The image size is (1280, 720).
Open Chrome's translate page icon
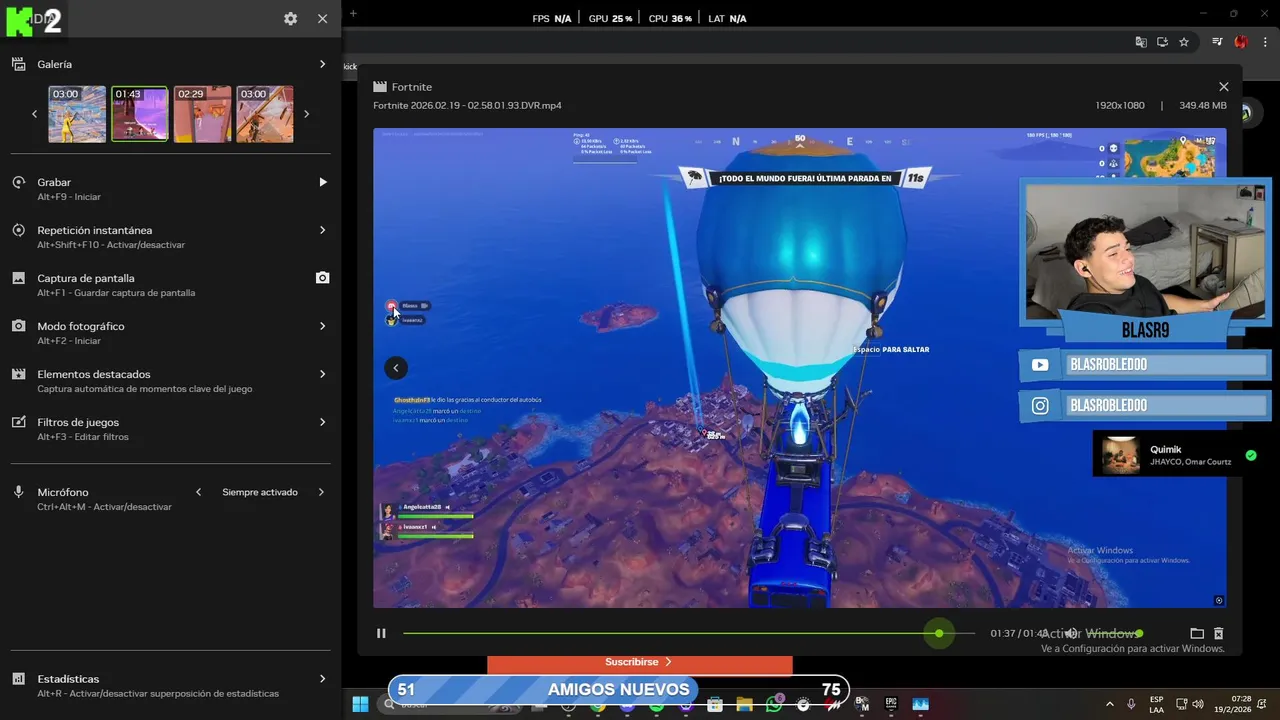(x=1141, y=42)
